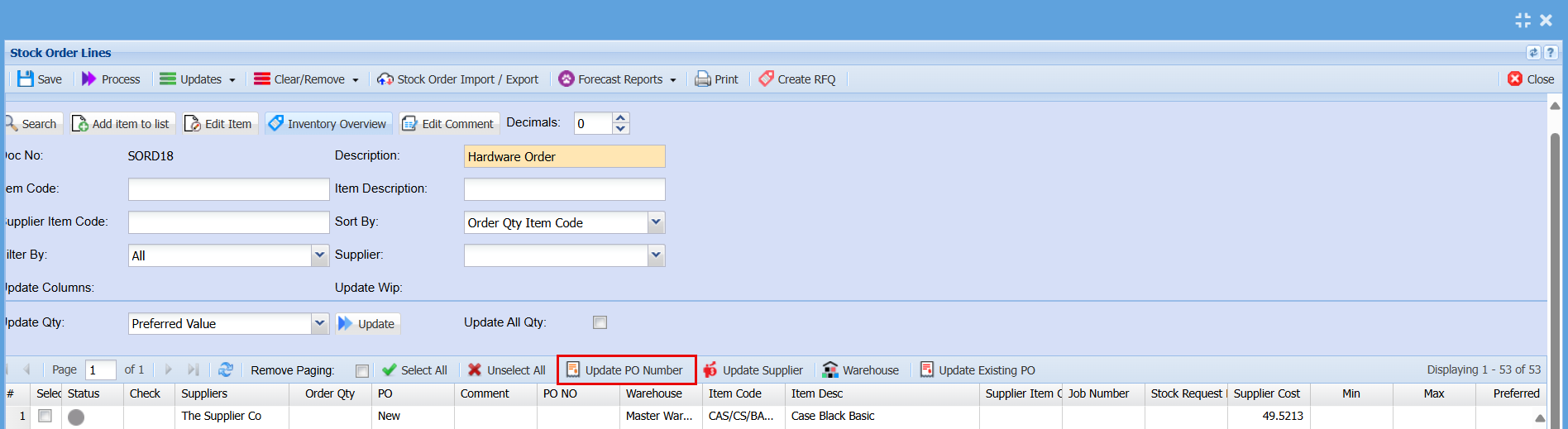Image resolution: width=1568 pixels, height=429 pixels.
Task: Click the Print printer icon
Action: [702, 79]
